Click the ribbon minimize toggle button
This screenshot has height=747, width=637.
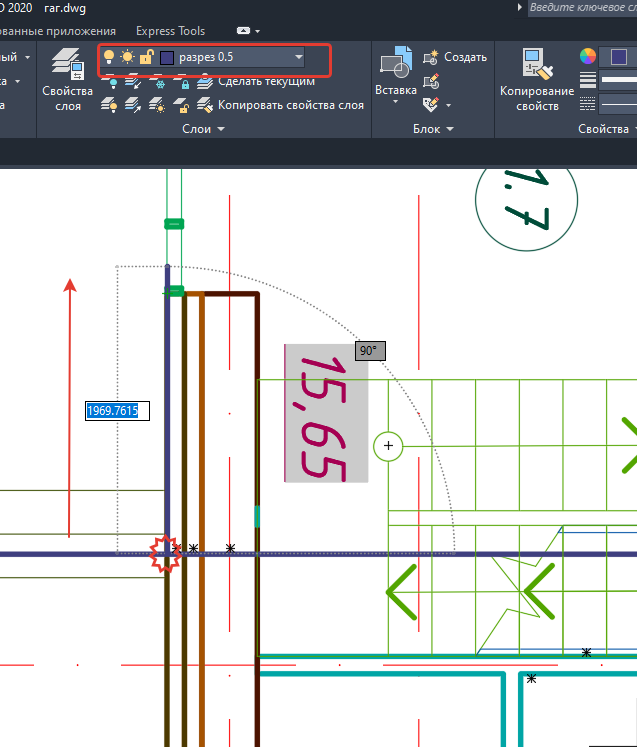[x=243, y=31]
